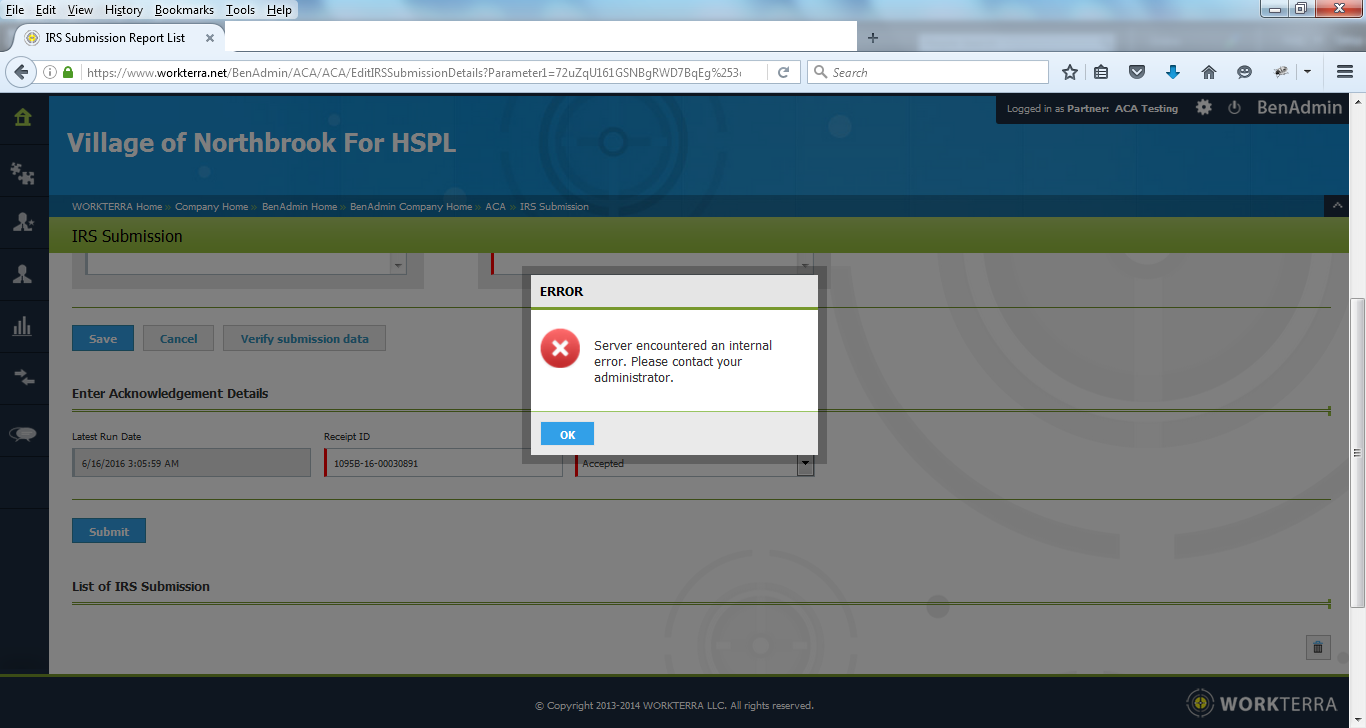The width and height of the screenshot is (1366, 728).
Task: Click the page vertical scrollbar
Action: pos(1357,450)
